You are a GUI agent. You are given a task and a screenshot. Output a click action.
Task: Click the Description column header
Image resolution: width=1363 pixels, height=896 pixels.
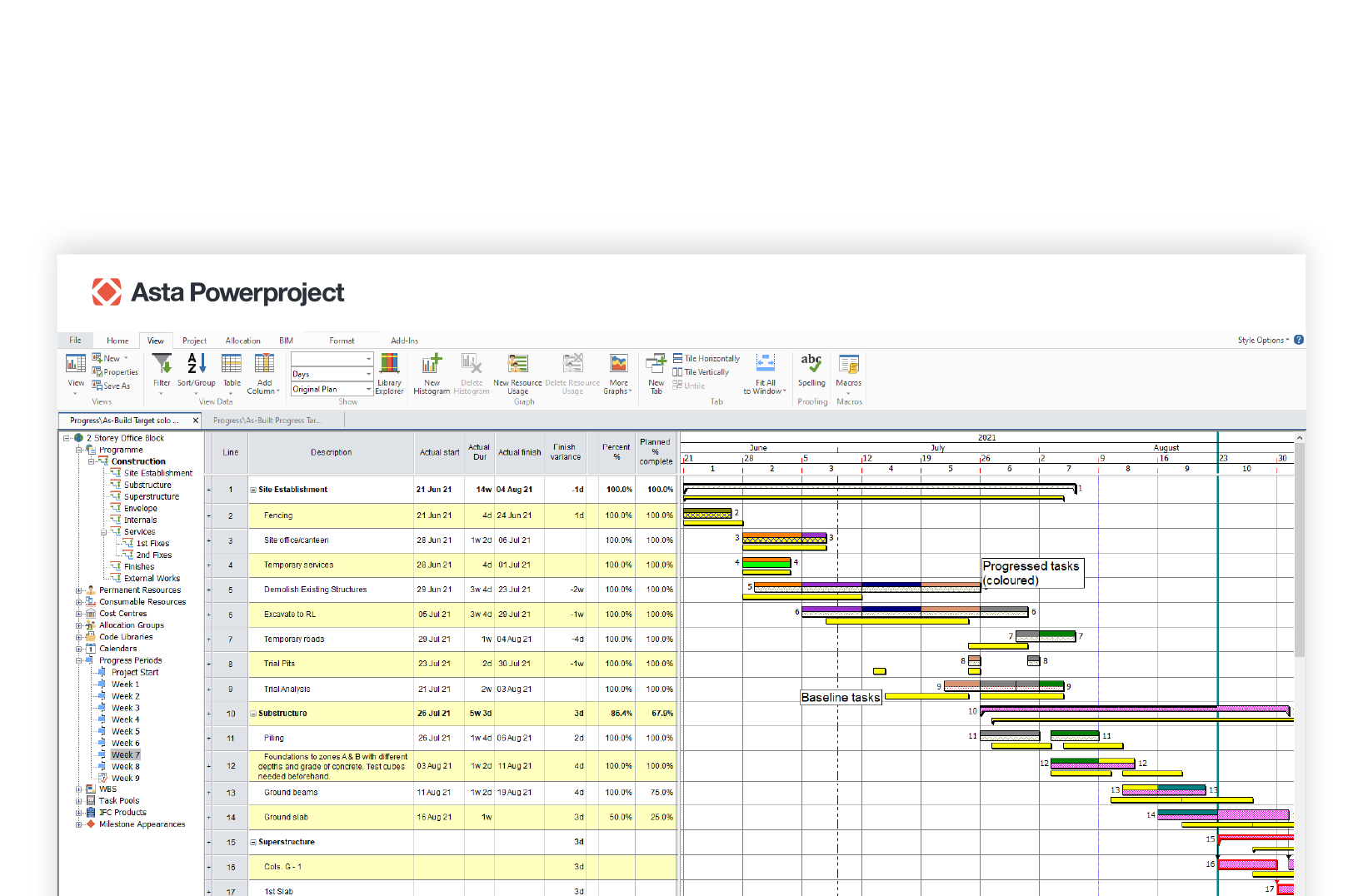332,453
